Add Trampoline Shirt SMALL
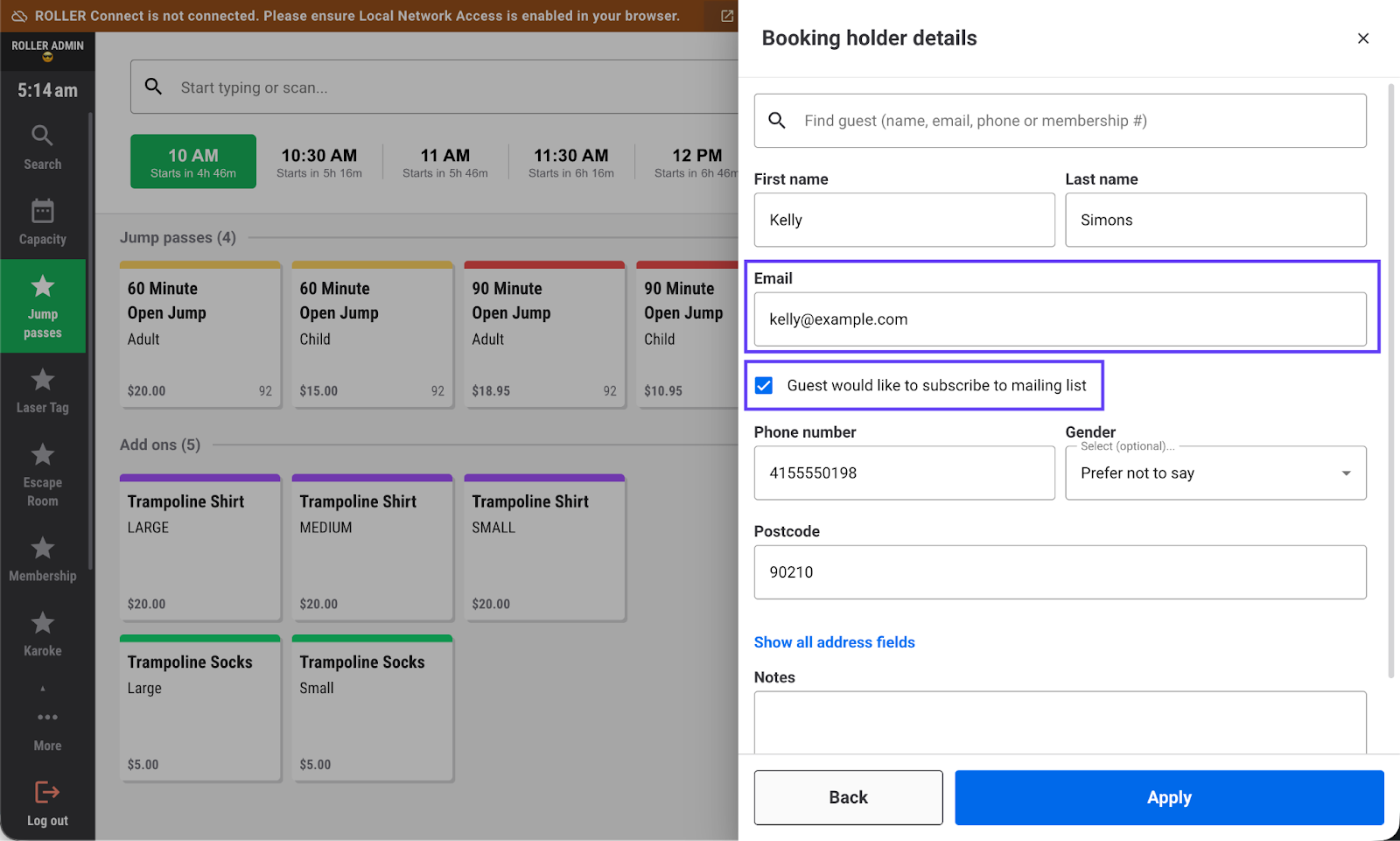The image size is (1400, 841). point(545,548)
